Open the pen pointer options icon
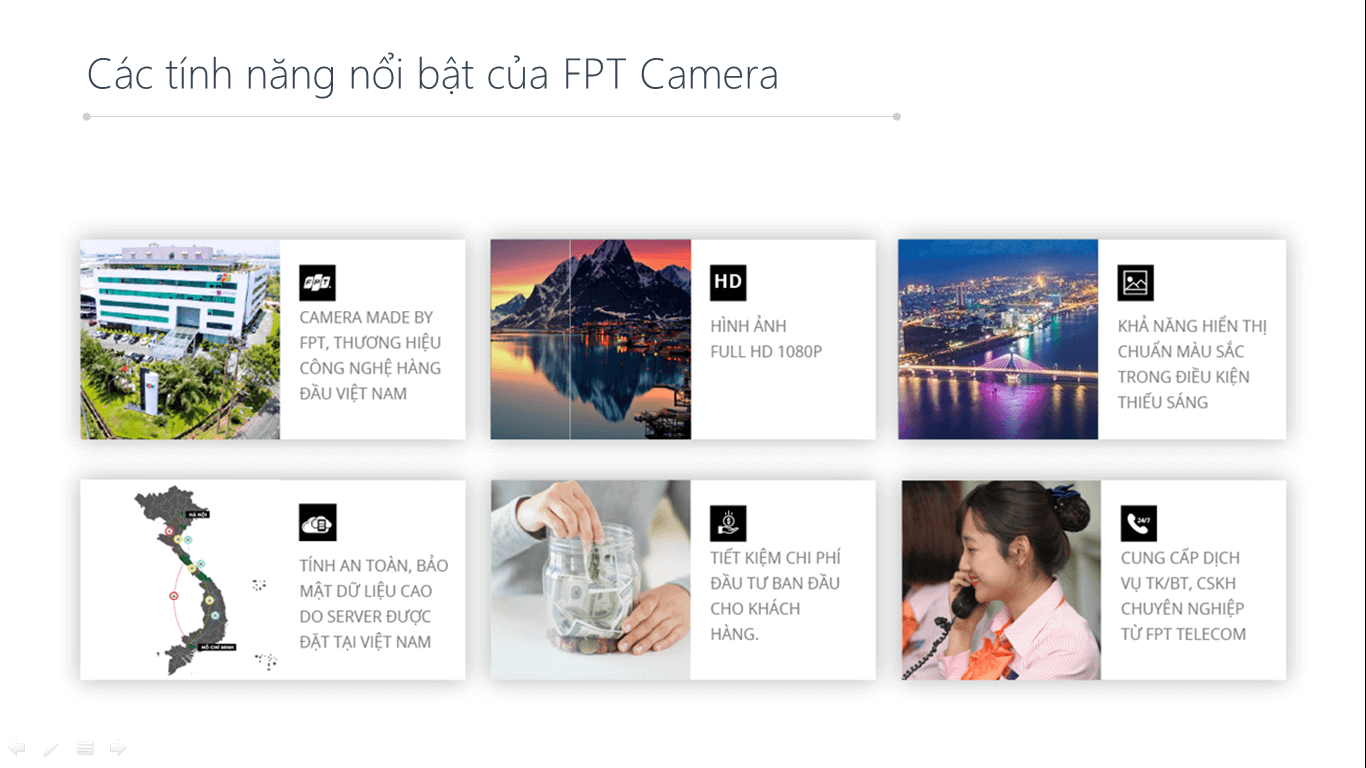The image size is (1366, 768). [51, 748]
